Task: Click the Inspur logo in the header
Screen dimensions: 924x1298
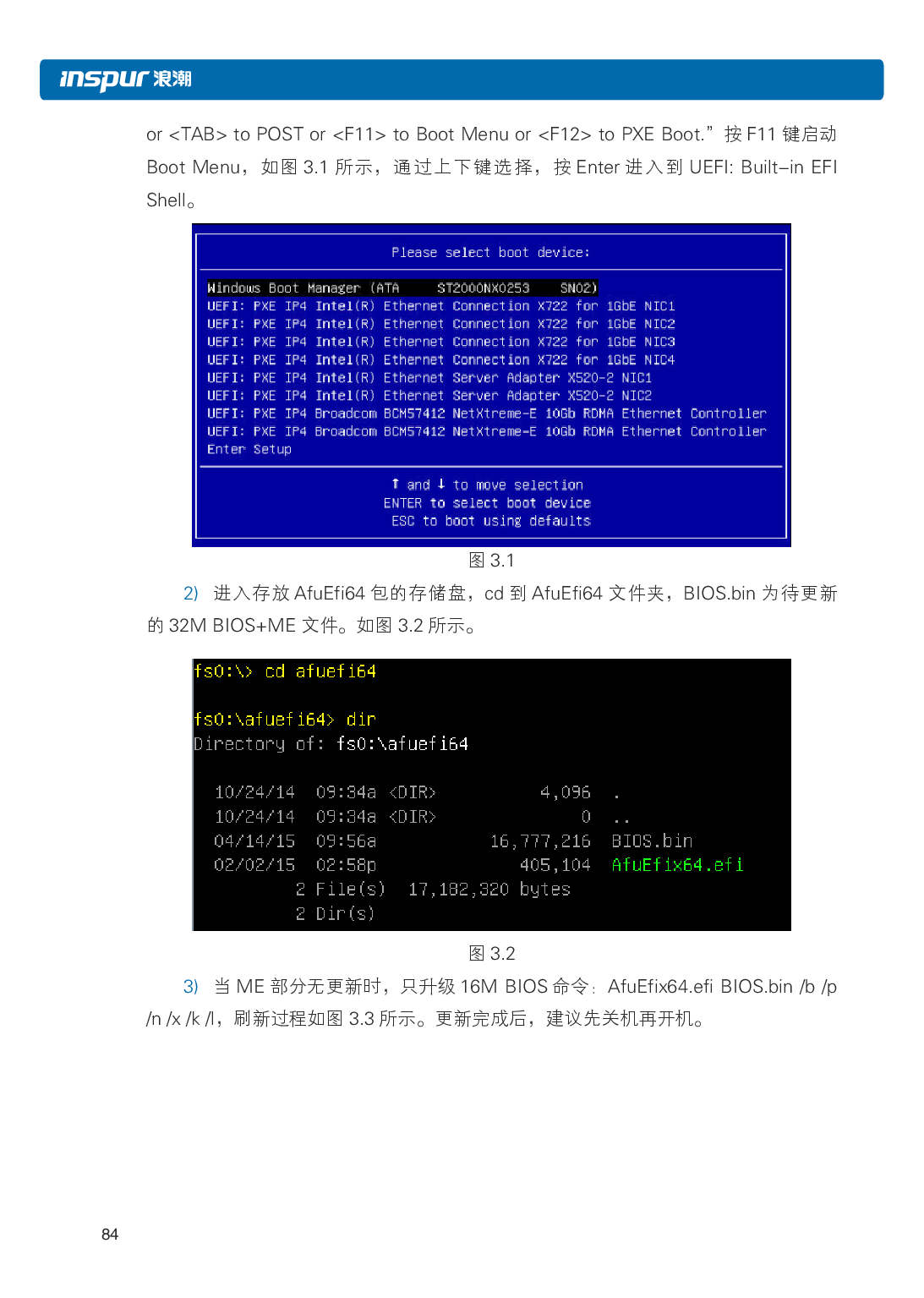Action: 125,79
